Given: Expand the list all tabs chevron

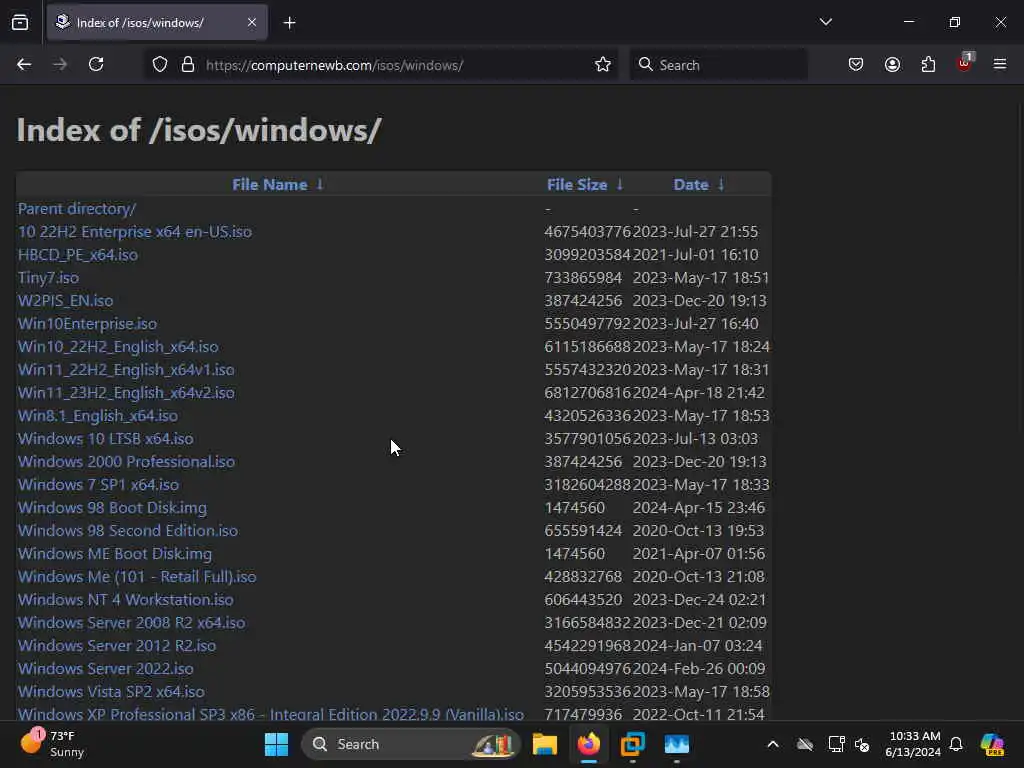Looking at the screenshot, I should (x=825, y=22).
